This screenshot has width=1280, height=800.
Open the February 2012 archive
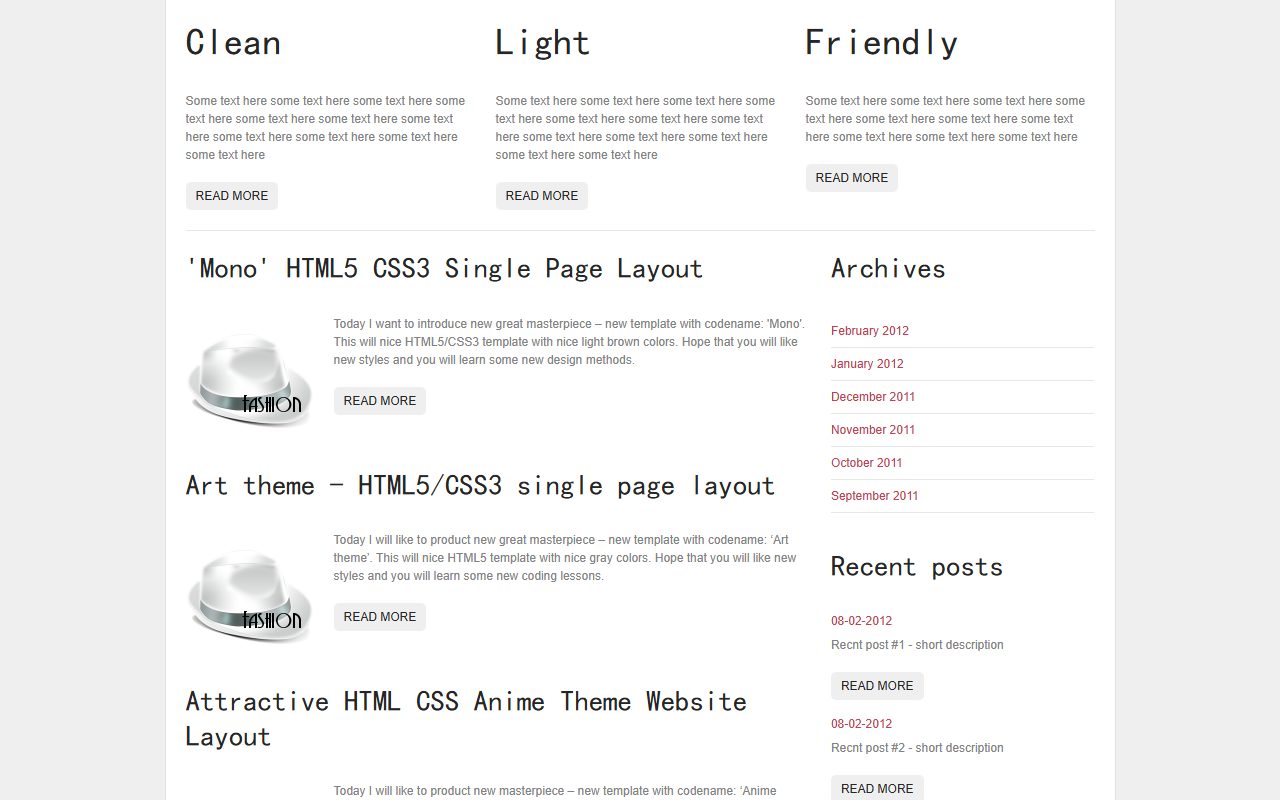(x=870, y=331)
